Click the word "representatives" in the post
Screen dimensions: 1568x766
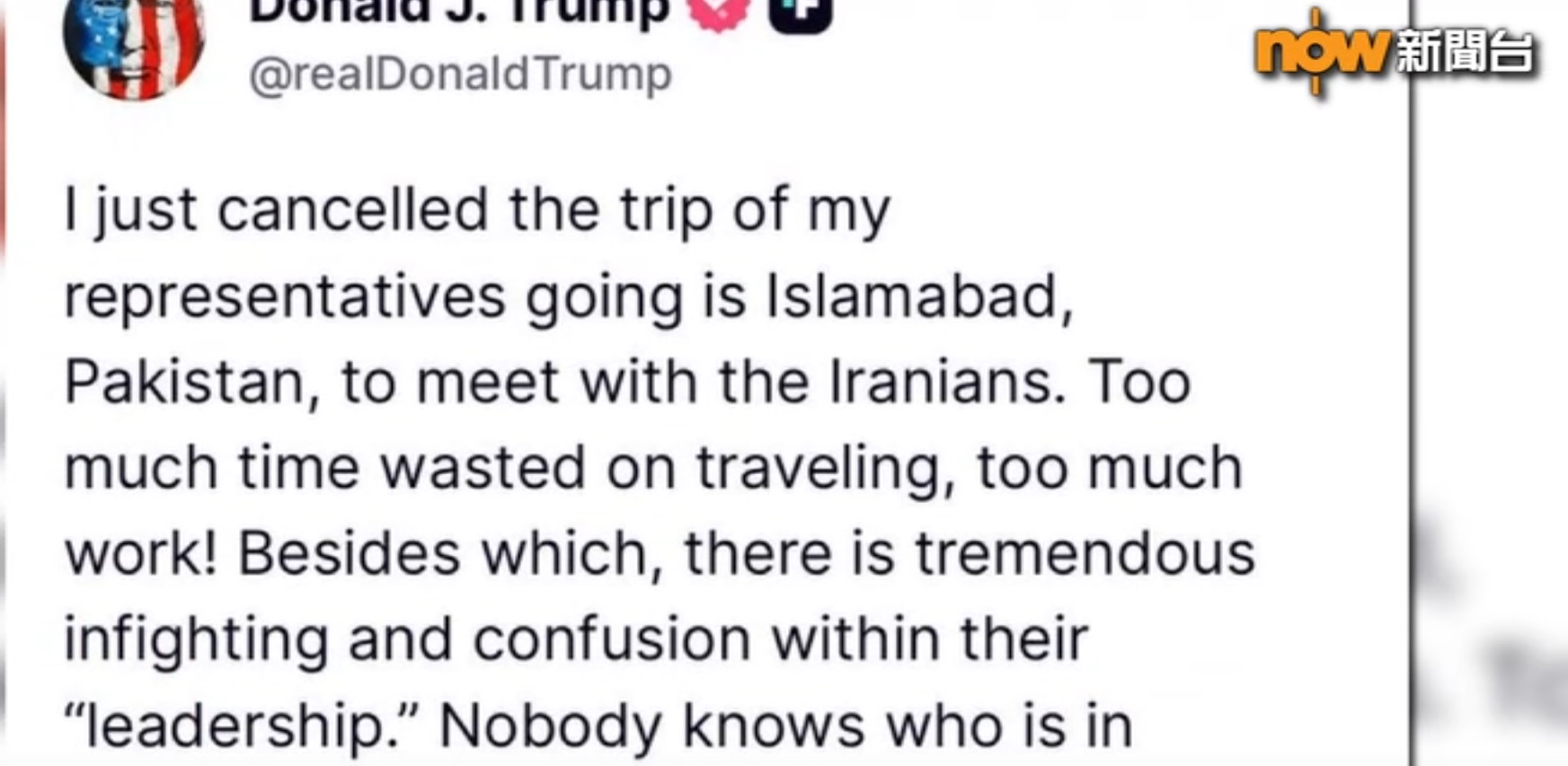tap(285, 296)
